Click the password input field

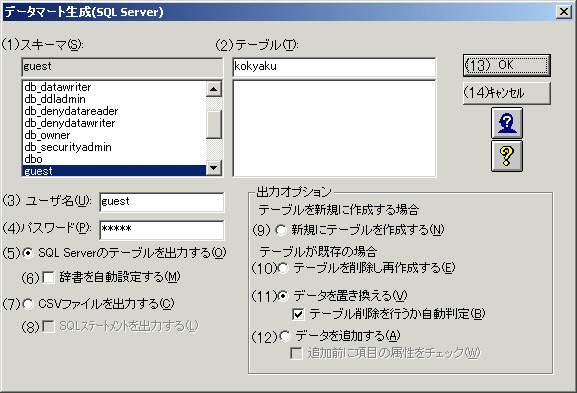coord(162,230)
